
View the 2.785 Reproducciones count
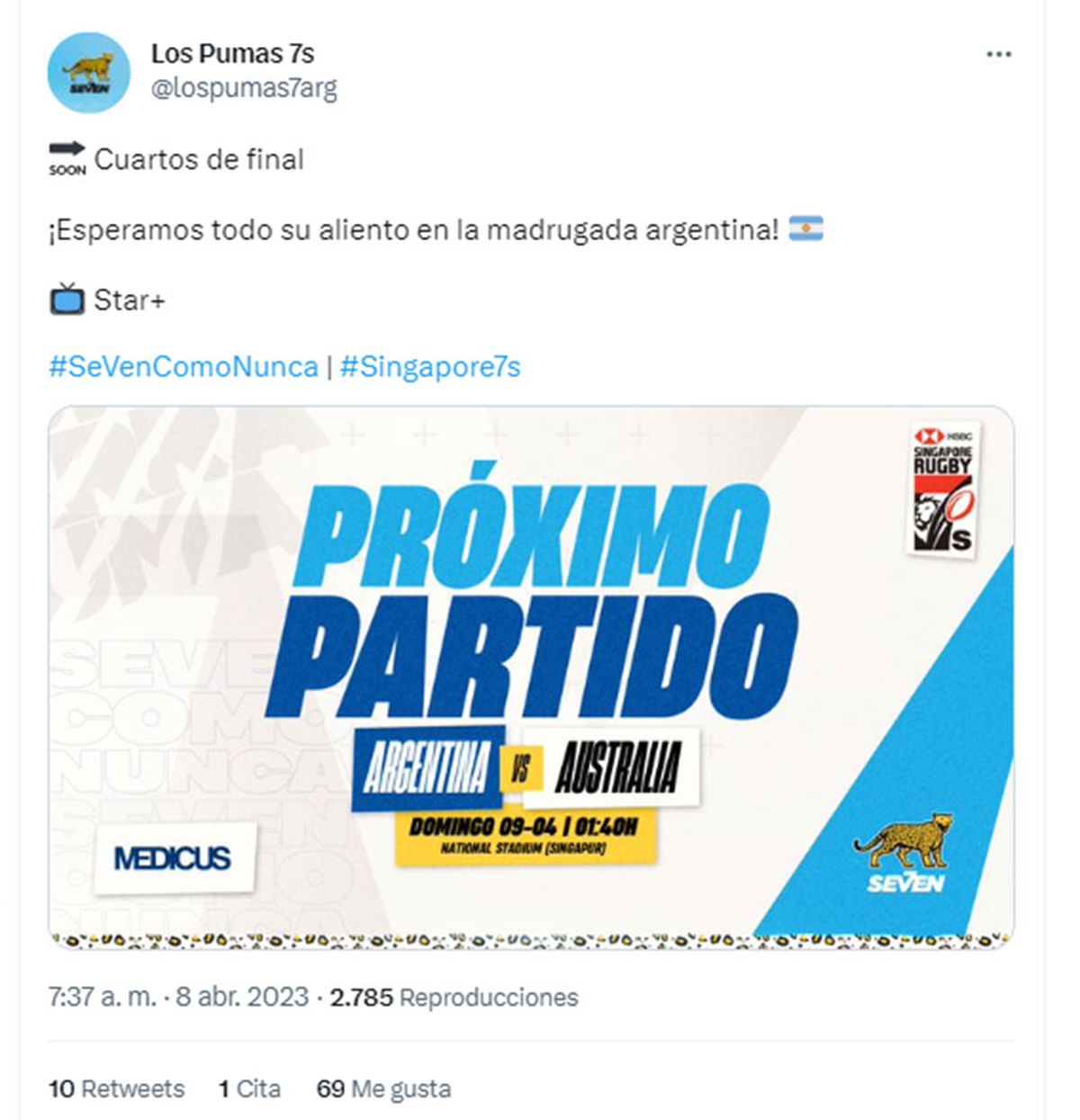[x=454, y=998]
